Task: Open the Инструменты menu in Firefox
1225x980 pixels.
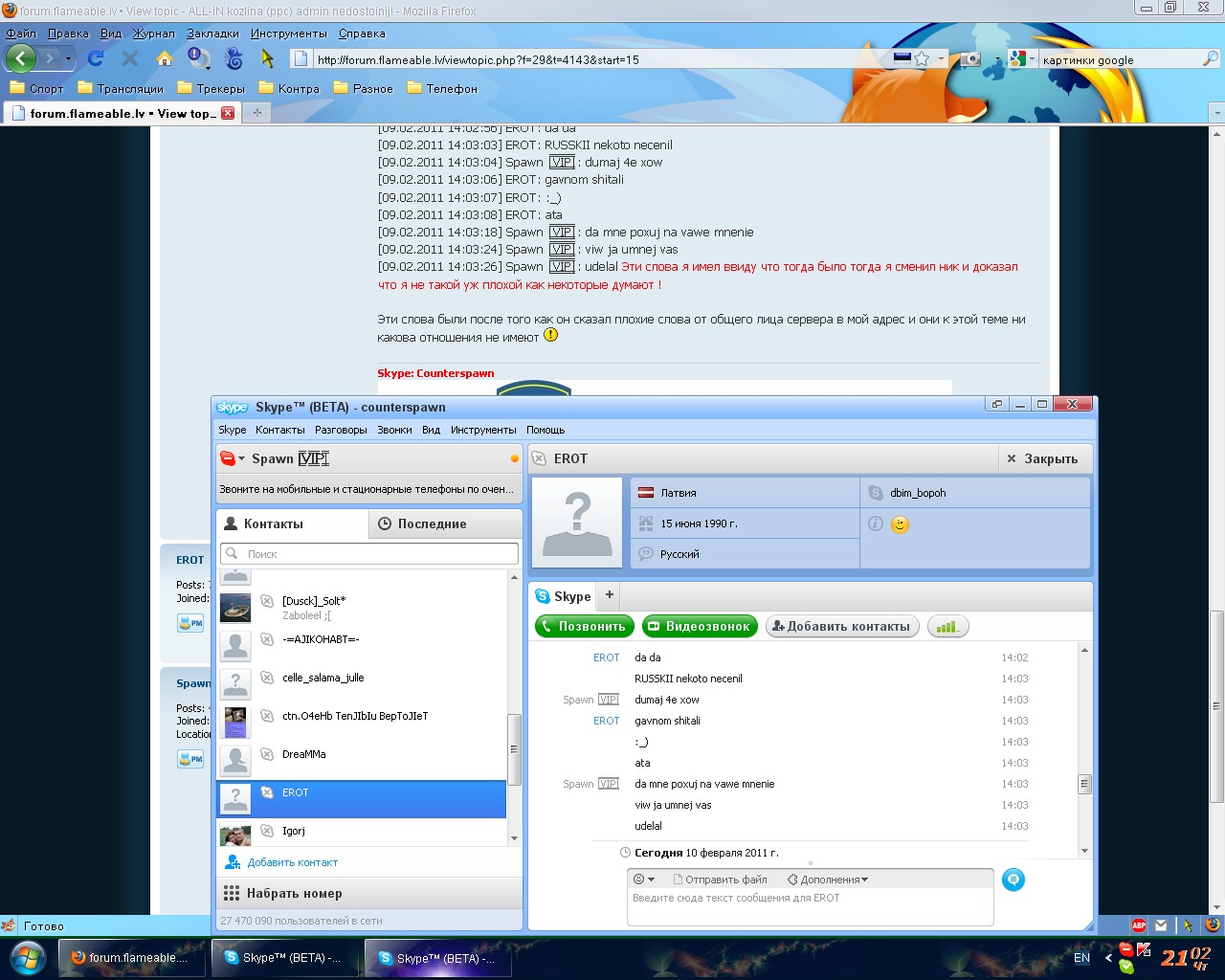Action: (x=289, y=33)
